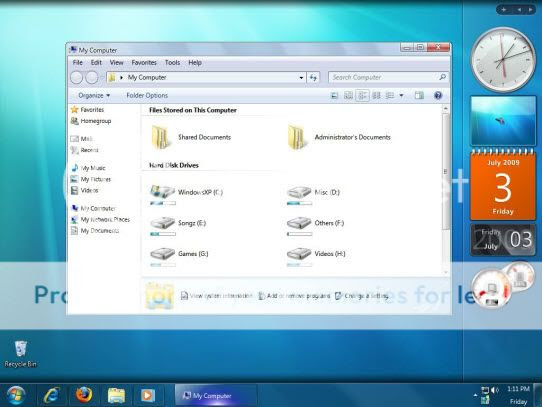
Task: Open the Favorites menu
Action: point(144,63)
